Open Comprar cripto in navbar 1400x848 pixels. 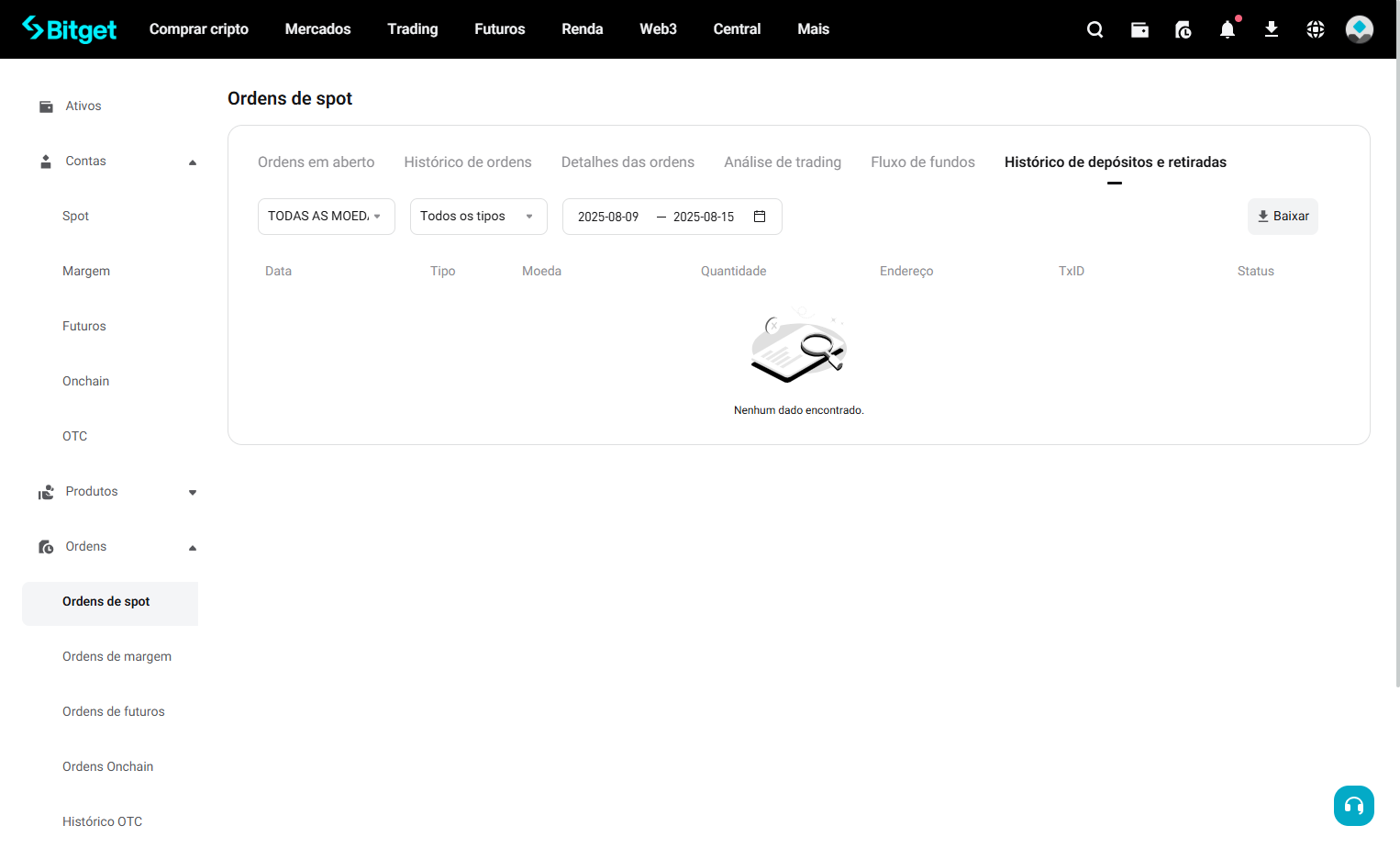tap(199, 29)
